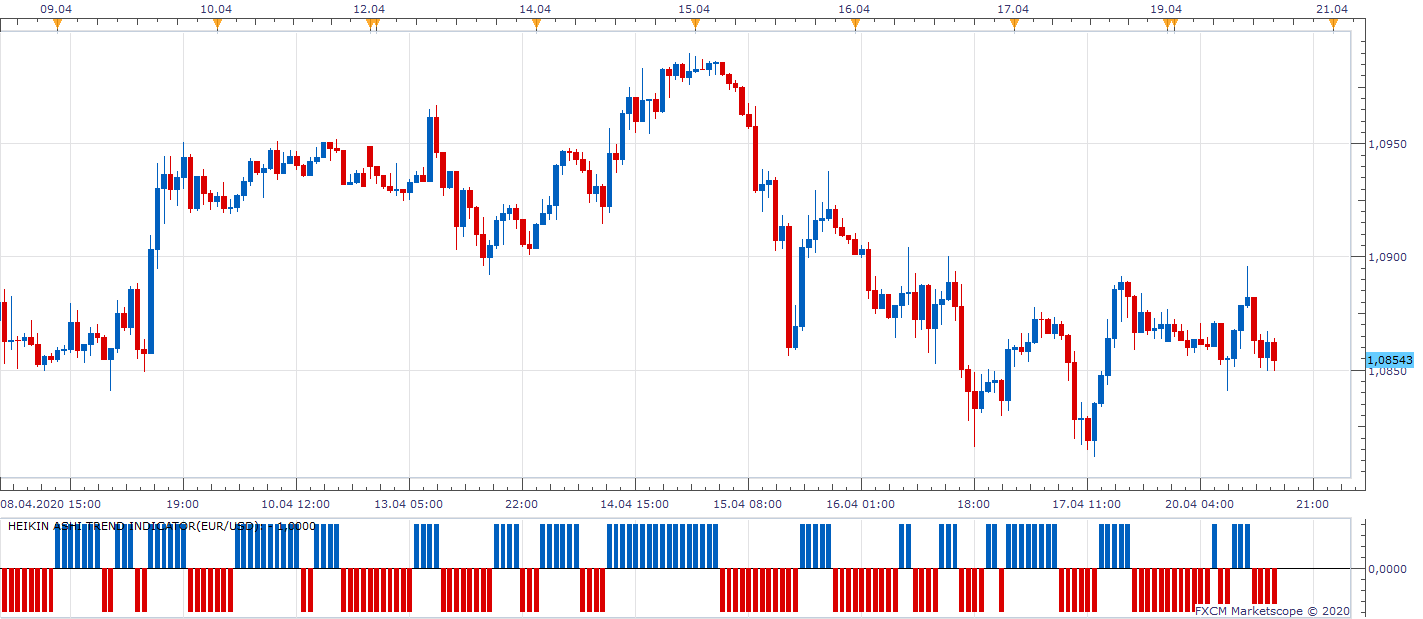Click the 10.04 12:00 time label
This screenshot has height=619, width=1423.
pyautogui.click(x=296, y=504)
